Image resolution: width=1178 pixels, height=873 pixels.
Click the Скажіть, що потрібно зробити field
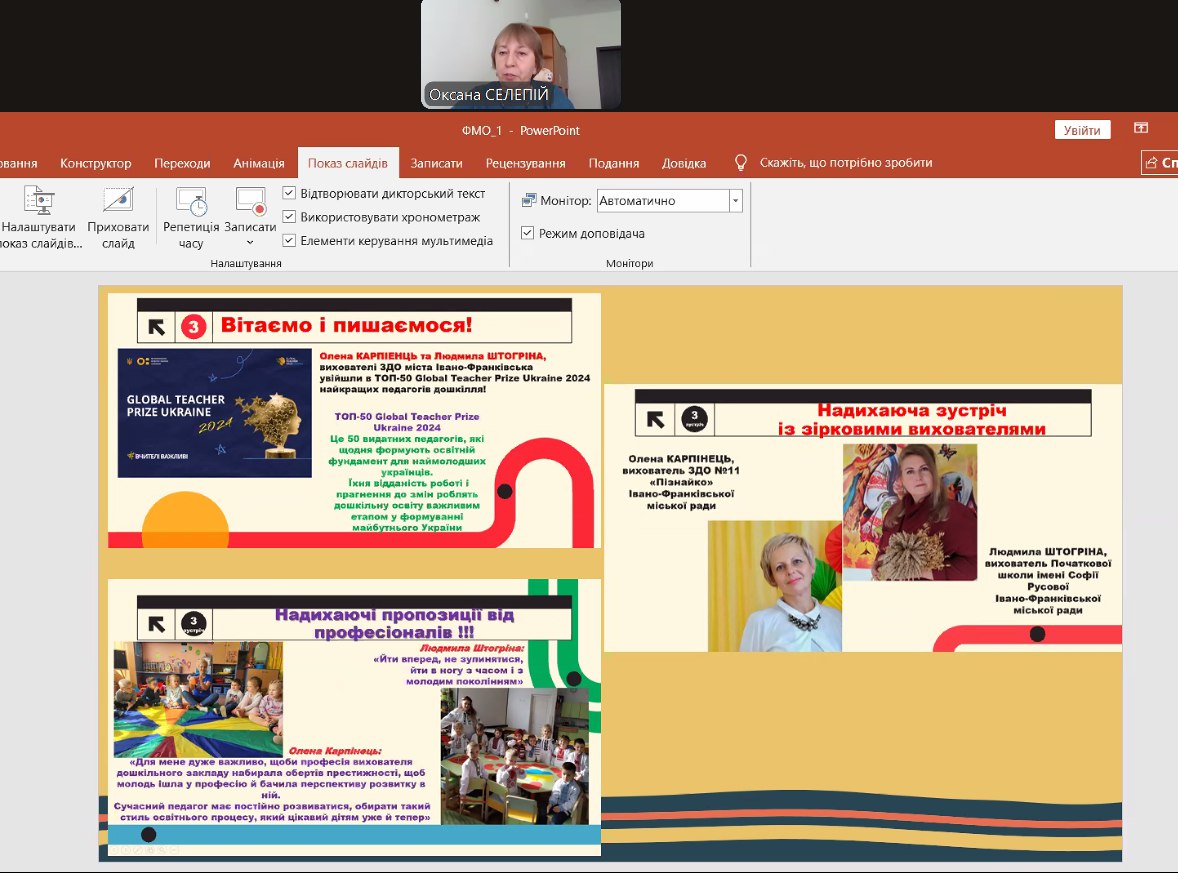pos(846,163)
